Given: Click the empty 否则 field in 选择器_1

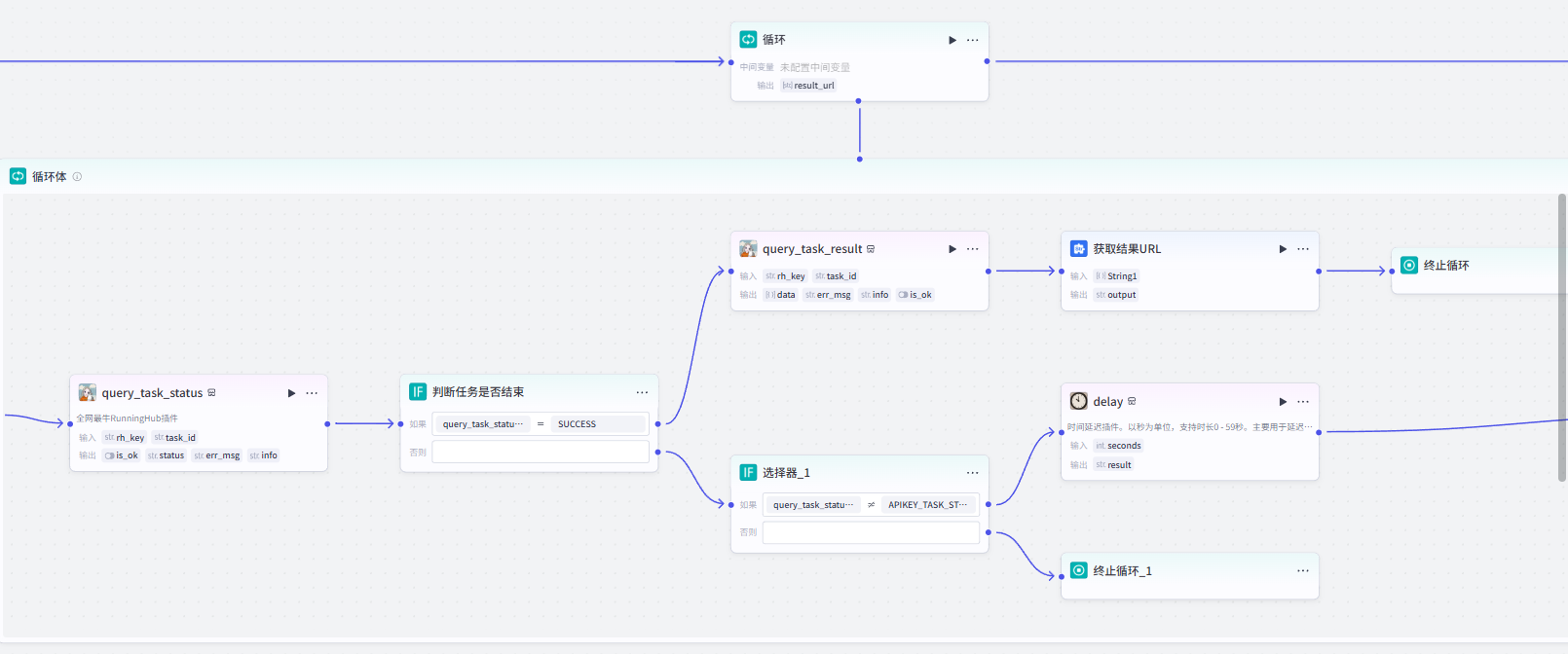Looking at the screenshot, I should (x=871, y=532).
